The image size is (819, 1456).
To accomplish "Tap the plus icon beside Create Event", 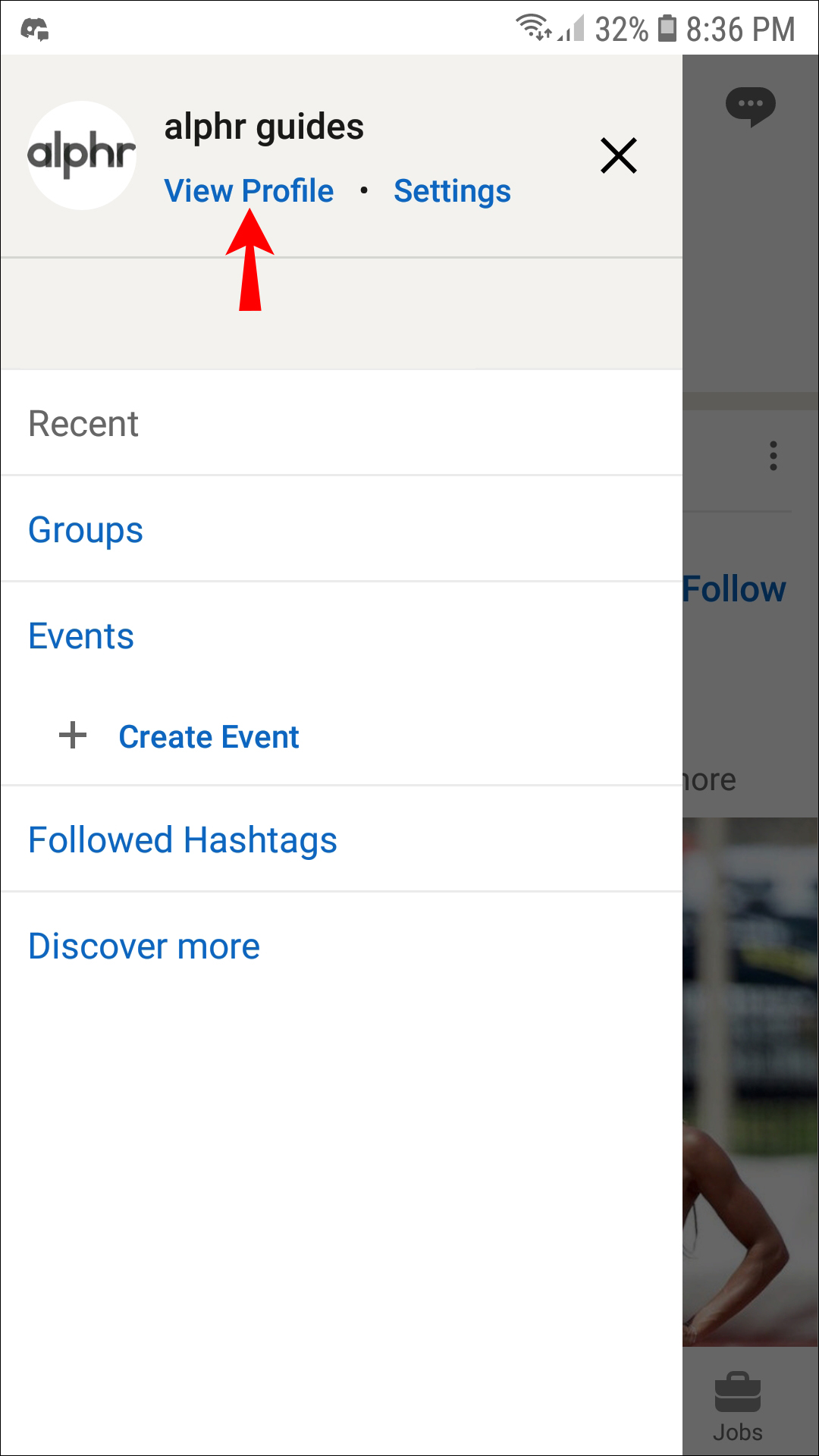I will tap(73, 736).
